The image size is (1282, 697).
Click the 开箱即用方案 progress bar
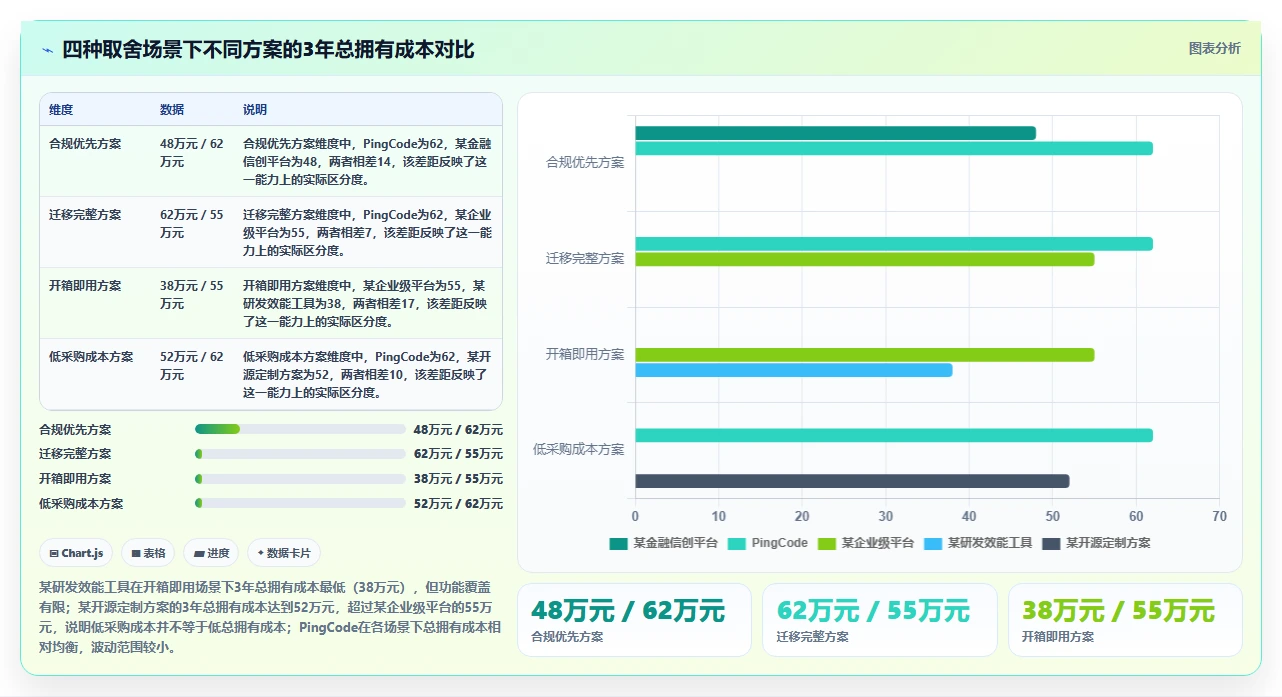click(300, 479)
